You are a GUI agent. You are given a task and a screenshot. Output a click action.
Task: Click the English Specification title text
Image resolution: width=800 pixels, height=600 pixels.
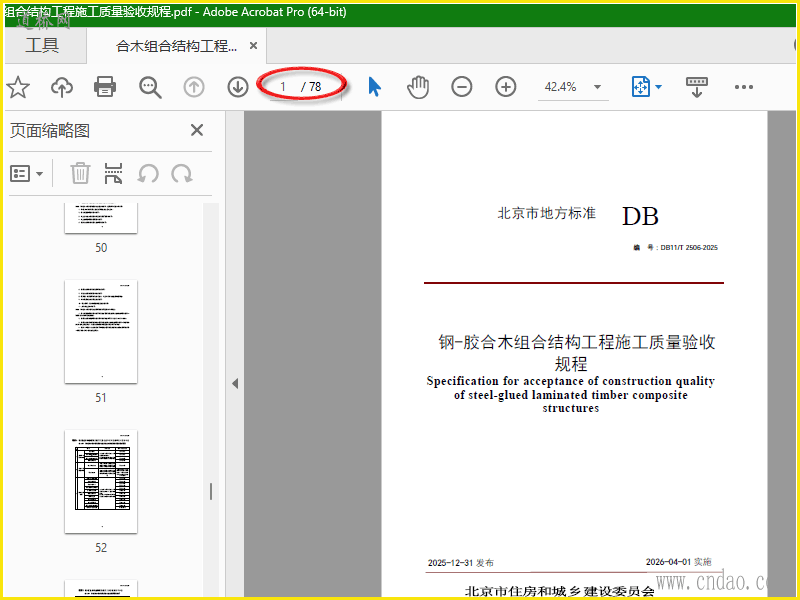(570, 394)
